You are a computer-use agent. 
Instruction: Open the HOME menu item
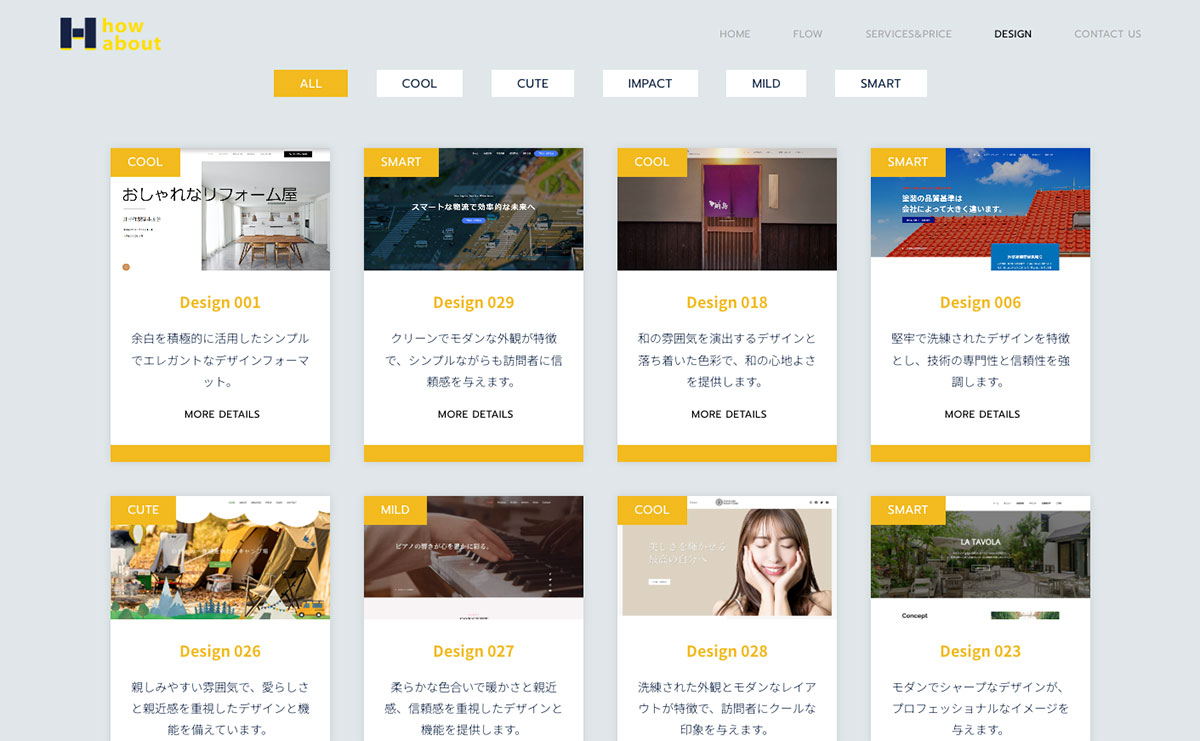(x=734, y=34)
